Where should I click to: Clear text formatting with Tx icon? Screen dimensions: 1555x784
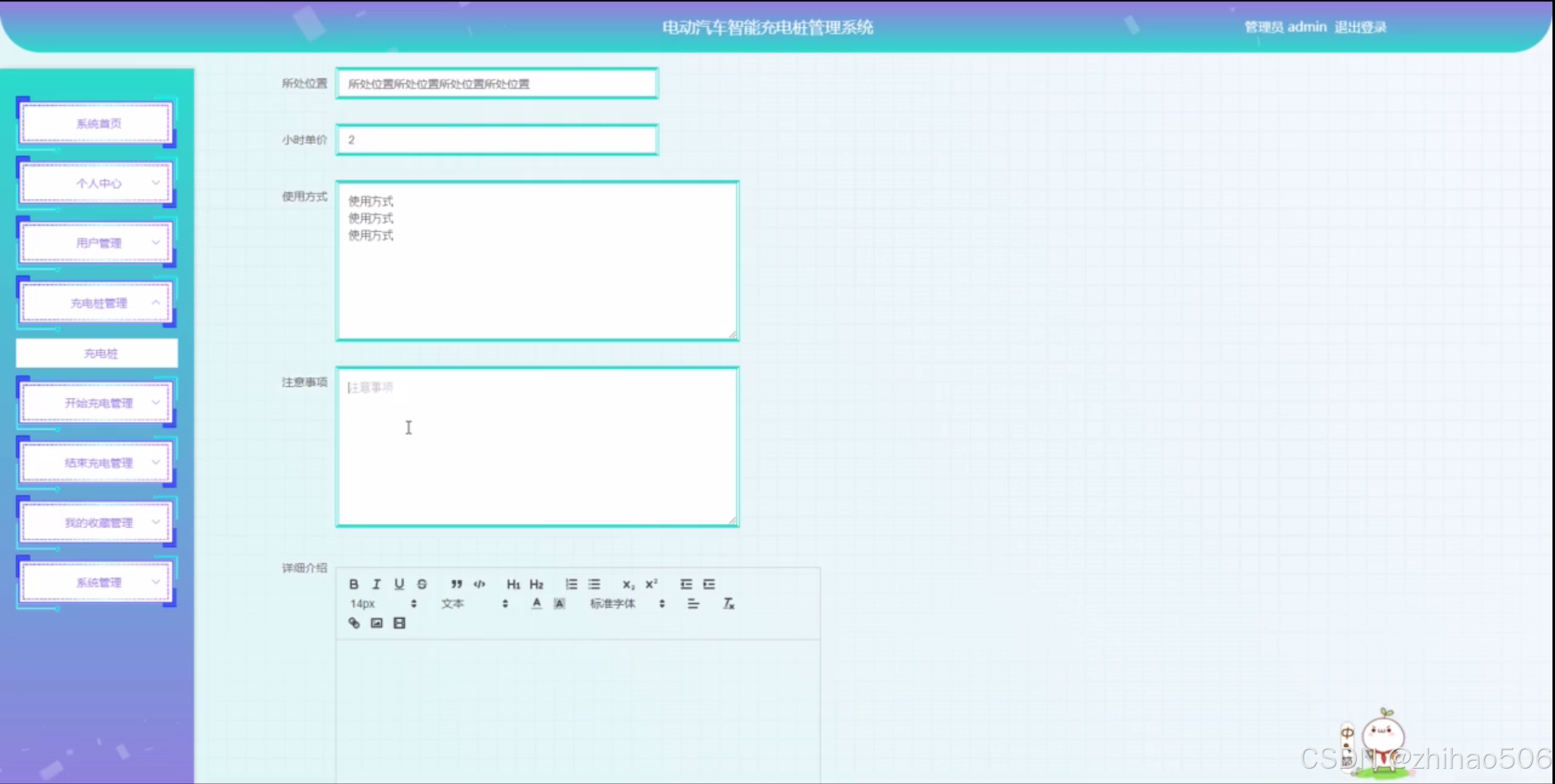728,603
